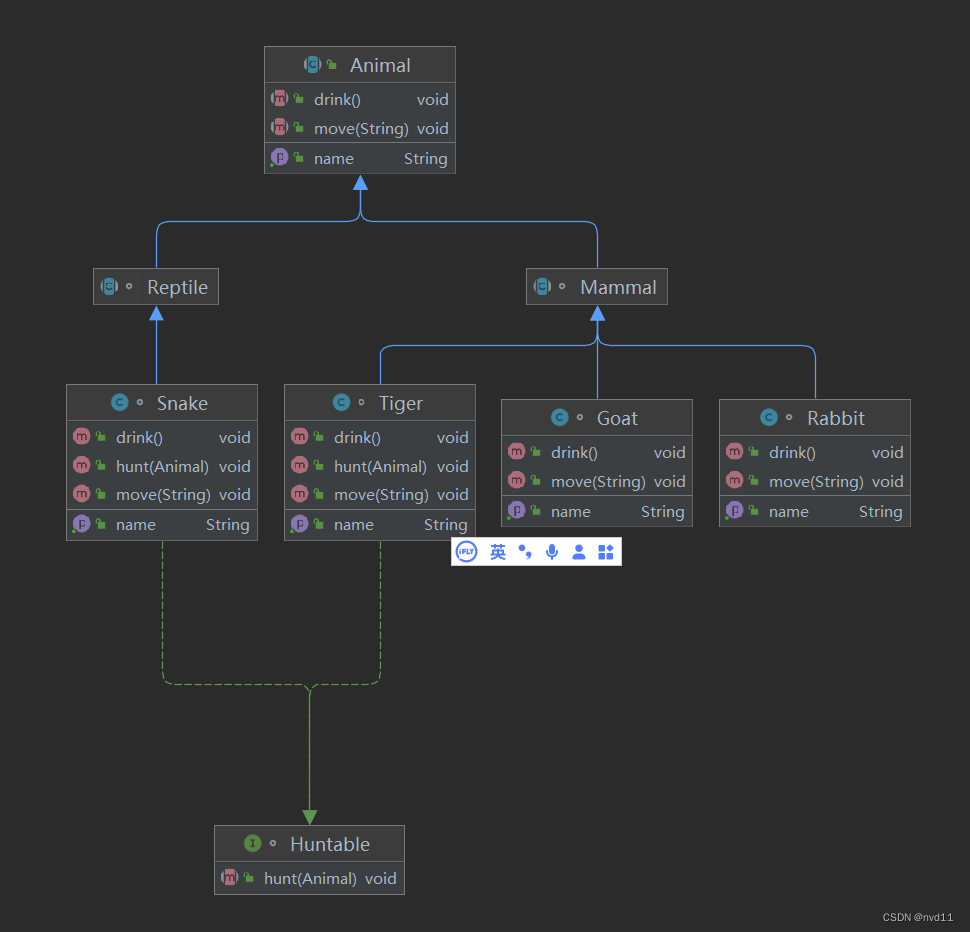The width and height of the screenshot is (970, 932).
Task: Select move(String) method in Snake class
Action: click(162, 494)
